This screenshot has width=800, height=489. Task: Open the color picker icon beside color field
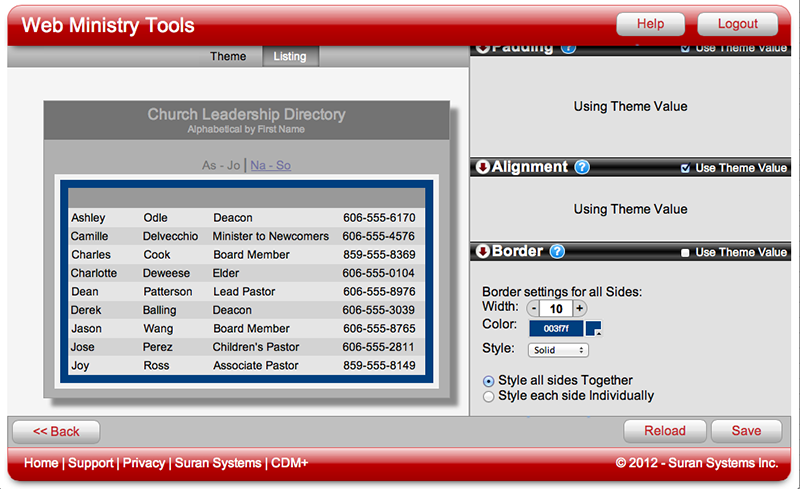point(593,328)
